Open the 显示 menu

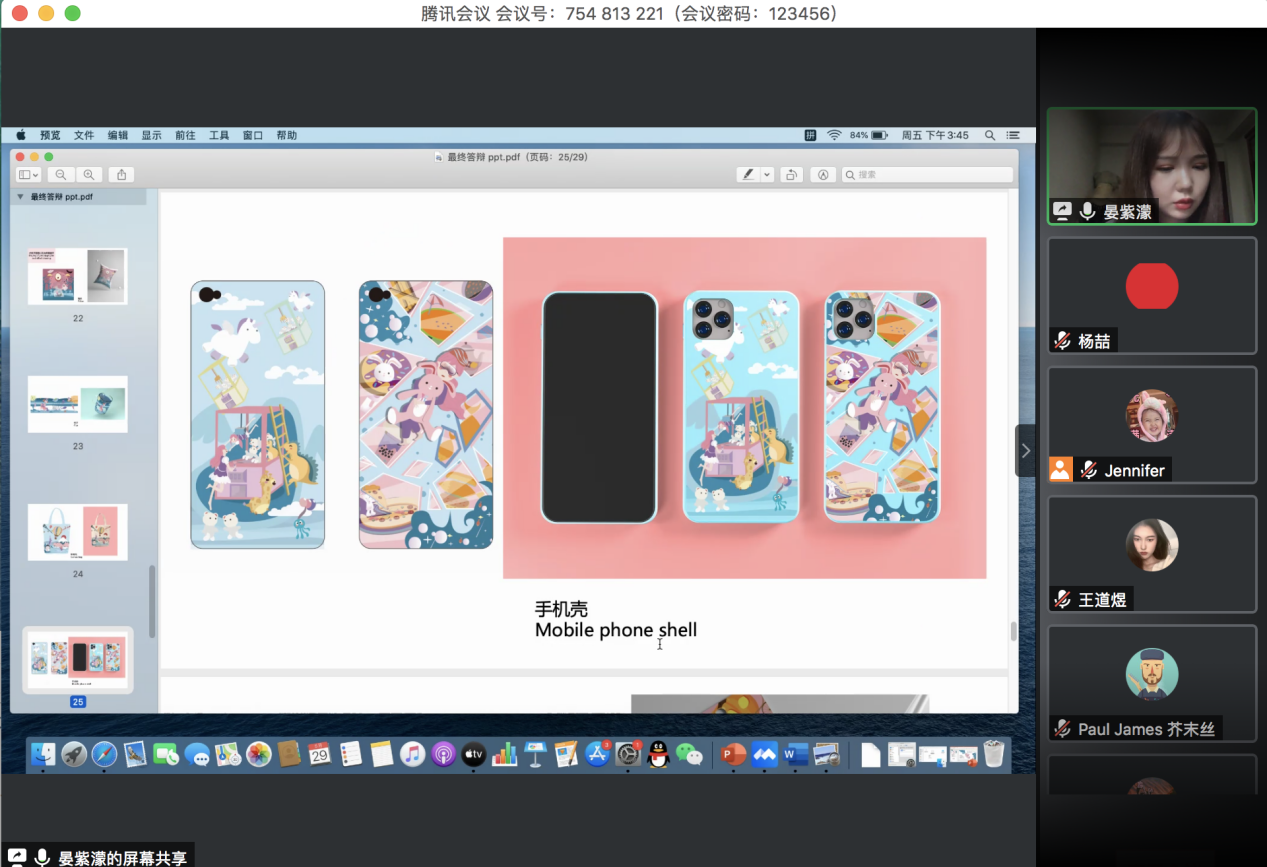click(x=151, y=135)
